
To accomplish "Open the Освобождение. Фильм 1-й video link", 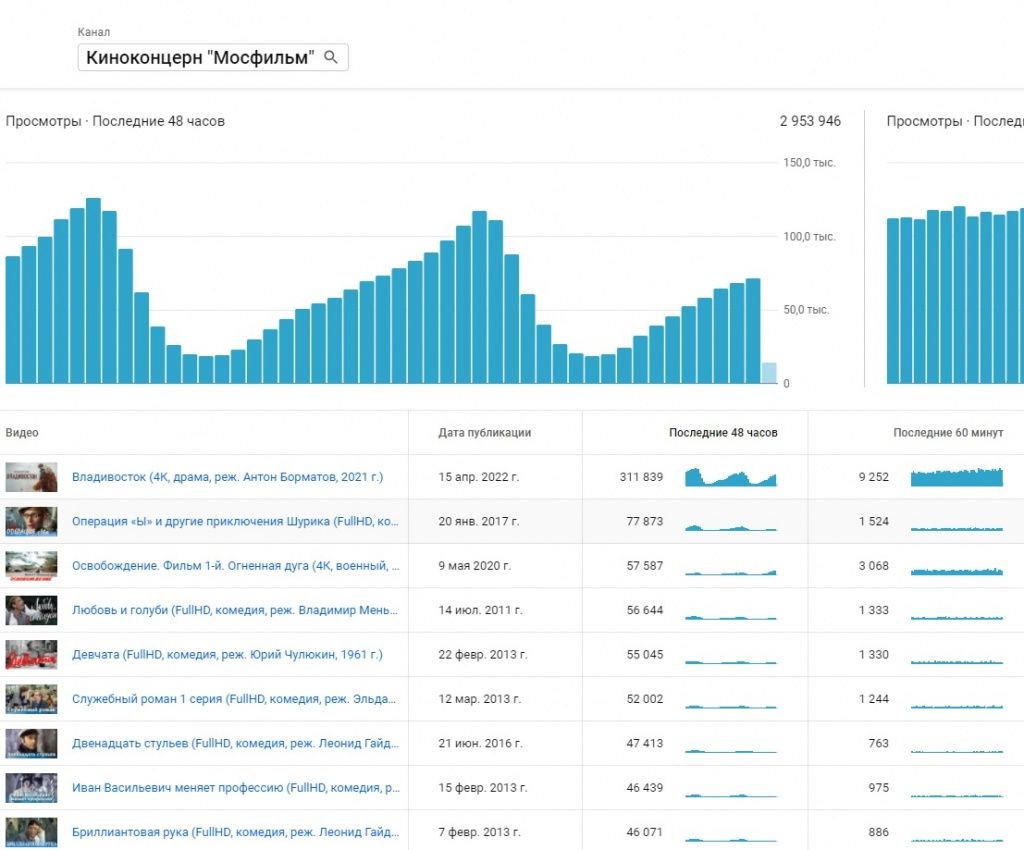I will point(235,566).
